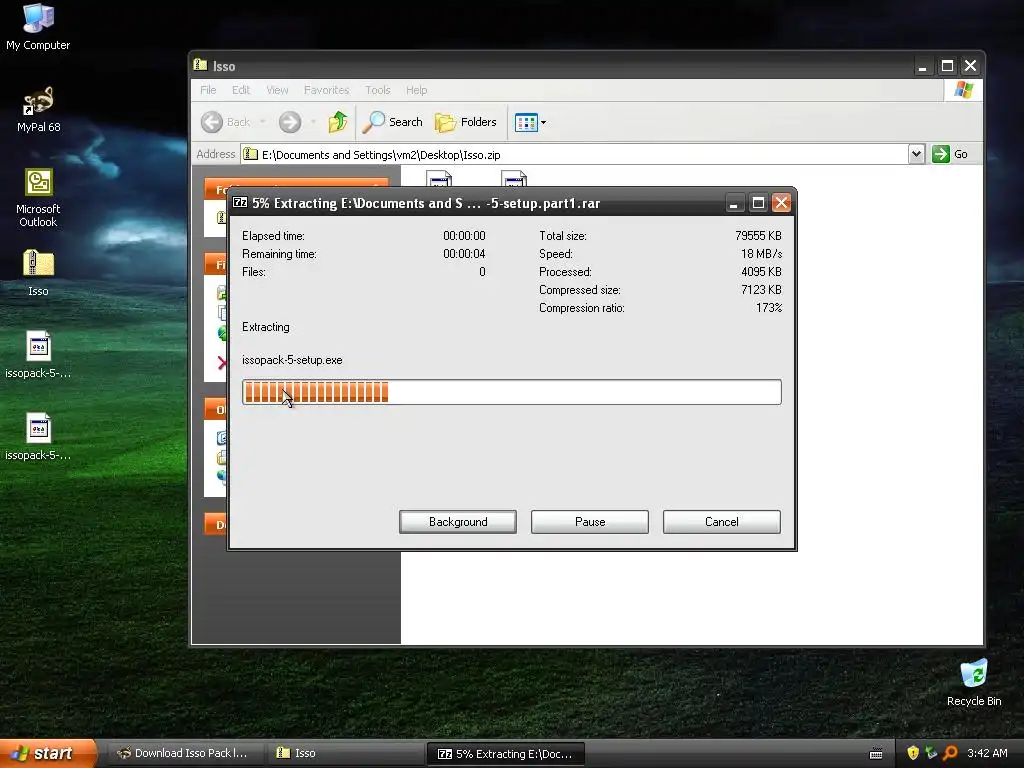Expand the Address bar dropdown
The width and height of the screenshot is (1024, 768).
point(916,154)
